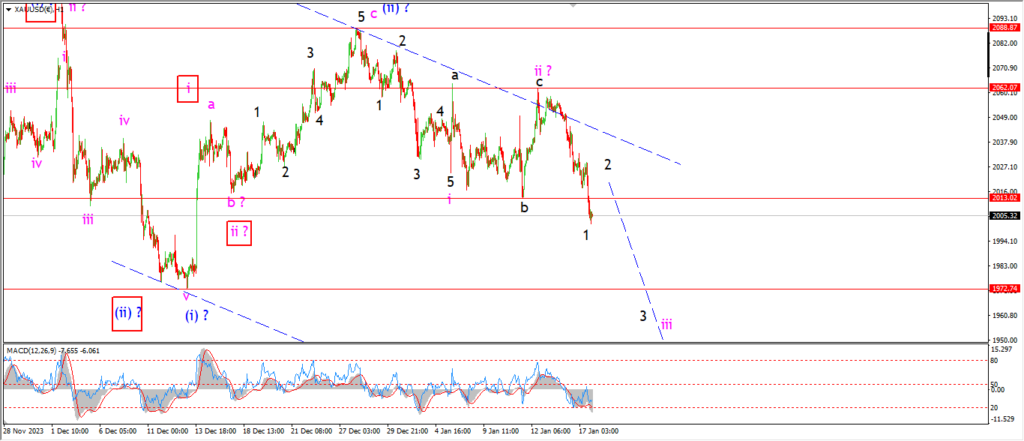Click the black '3' label beside magenta 'iii'

coord(643,316)
